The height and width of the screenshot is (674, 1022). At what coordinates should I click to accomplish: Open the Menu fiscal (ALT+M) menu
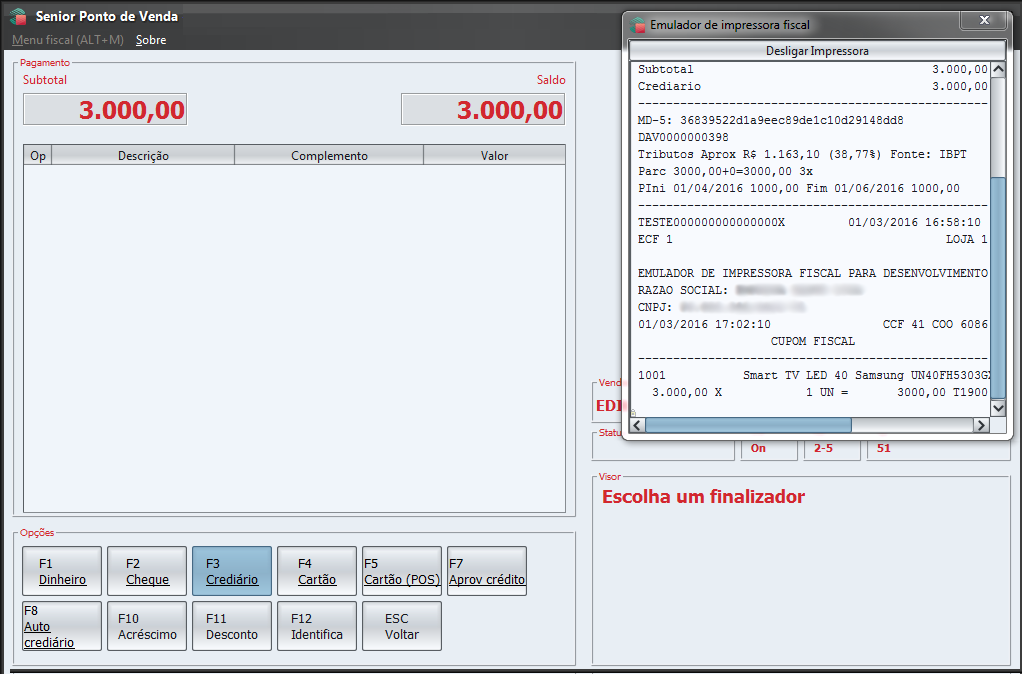pyautogui.click(x=68, y=40)
